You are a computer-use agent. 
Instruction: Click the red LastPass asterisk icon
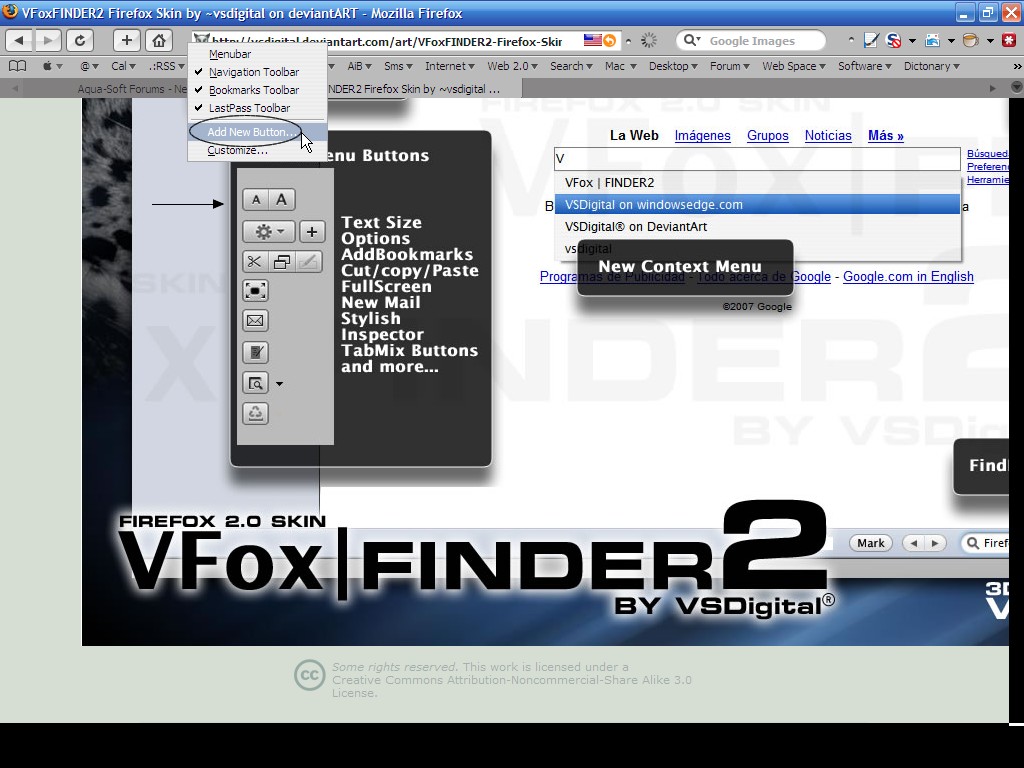point(1009,40)
